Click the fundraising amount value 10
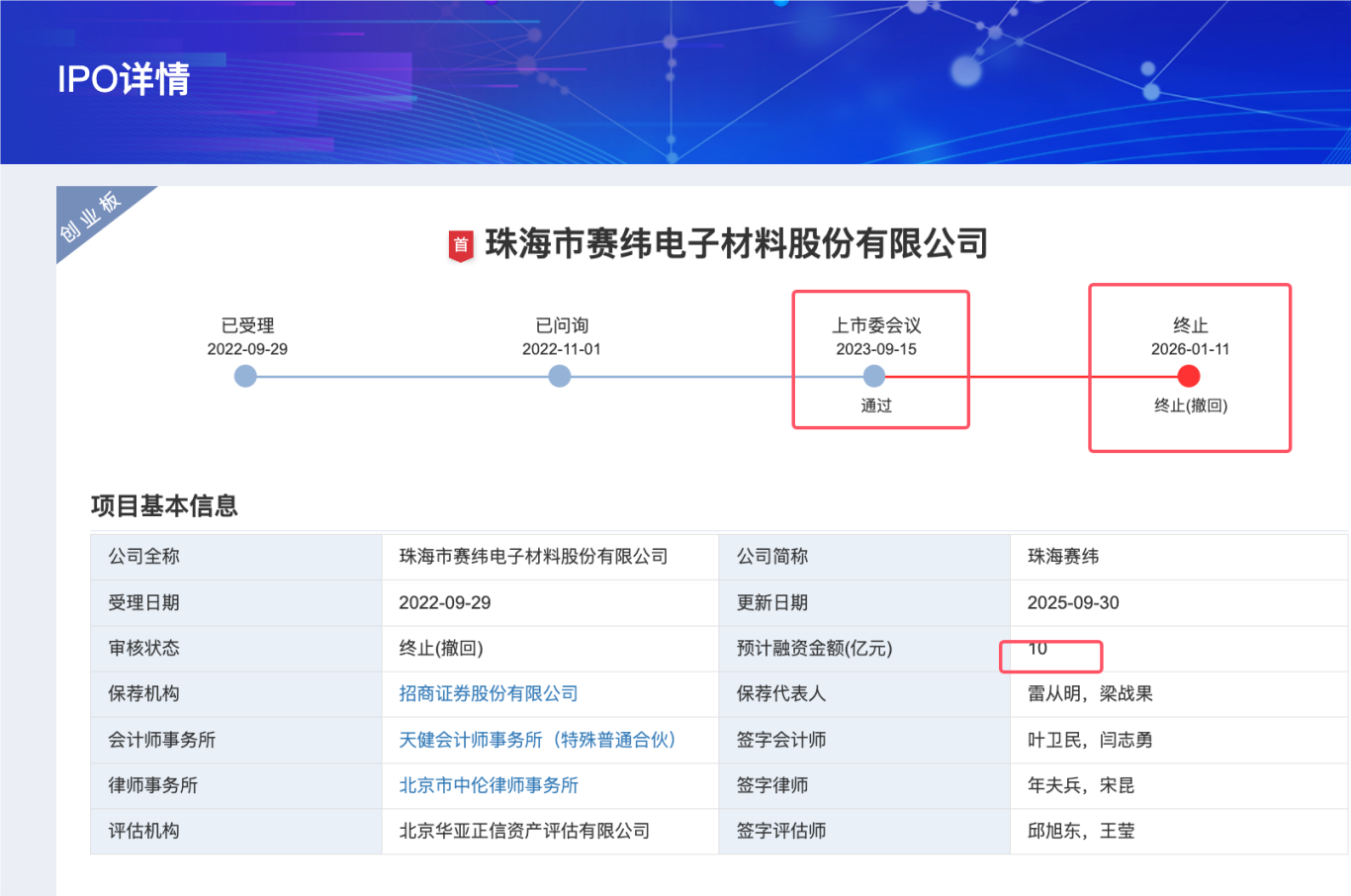The width and height of the screenshot is (1351, 896). [x=1037, y=649]
